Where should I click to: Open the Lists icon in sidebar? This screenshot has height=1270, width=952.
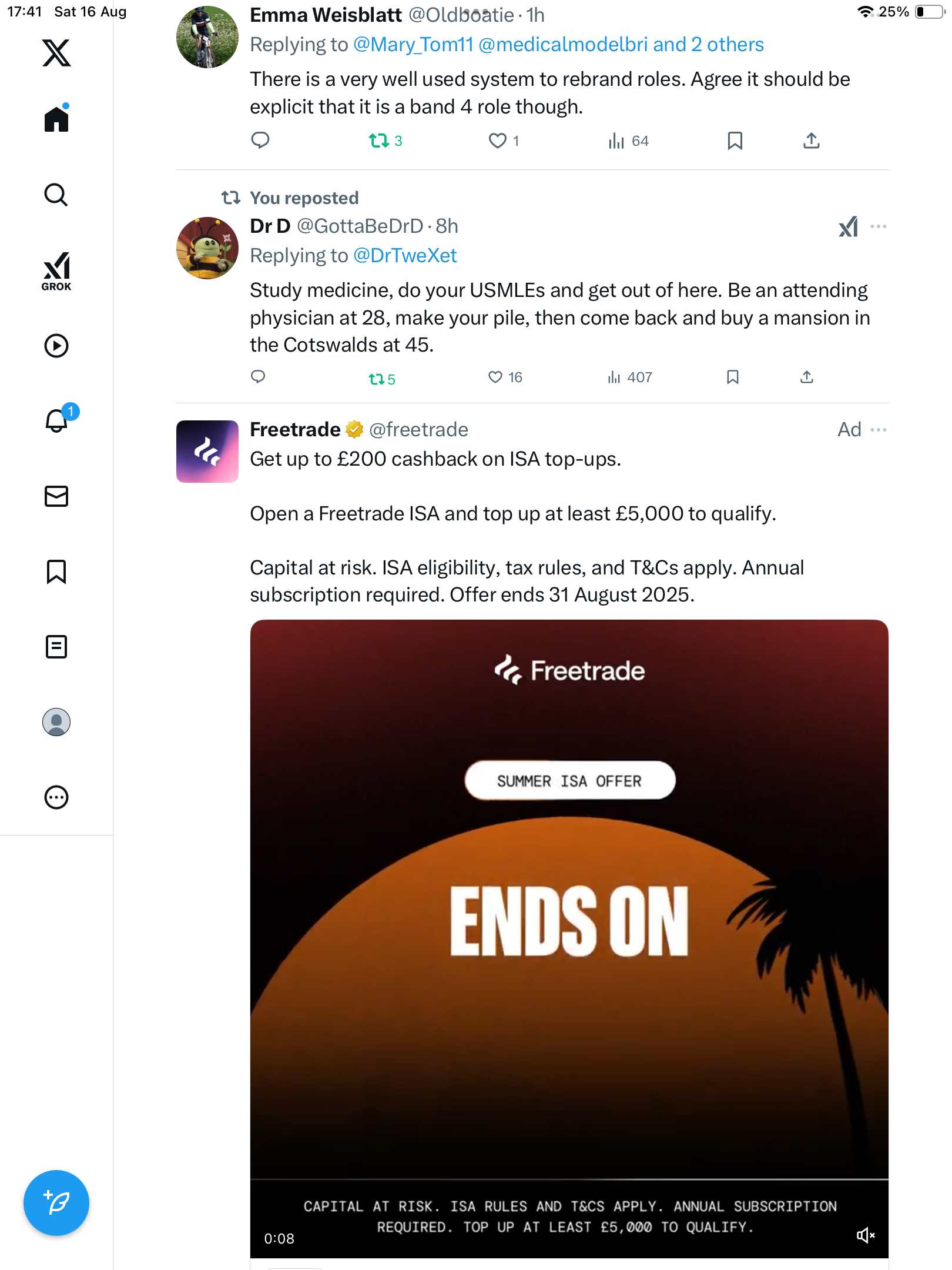pos(56,647)
